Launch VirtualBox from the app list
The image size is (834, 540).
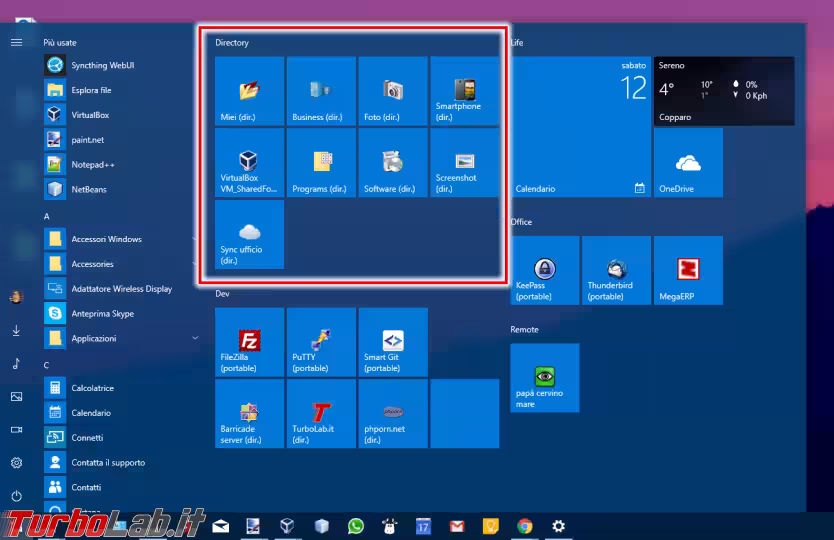120,115
